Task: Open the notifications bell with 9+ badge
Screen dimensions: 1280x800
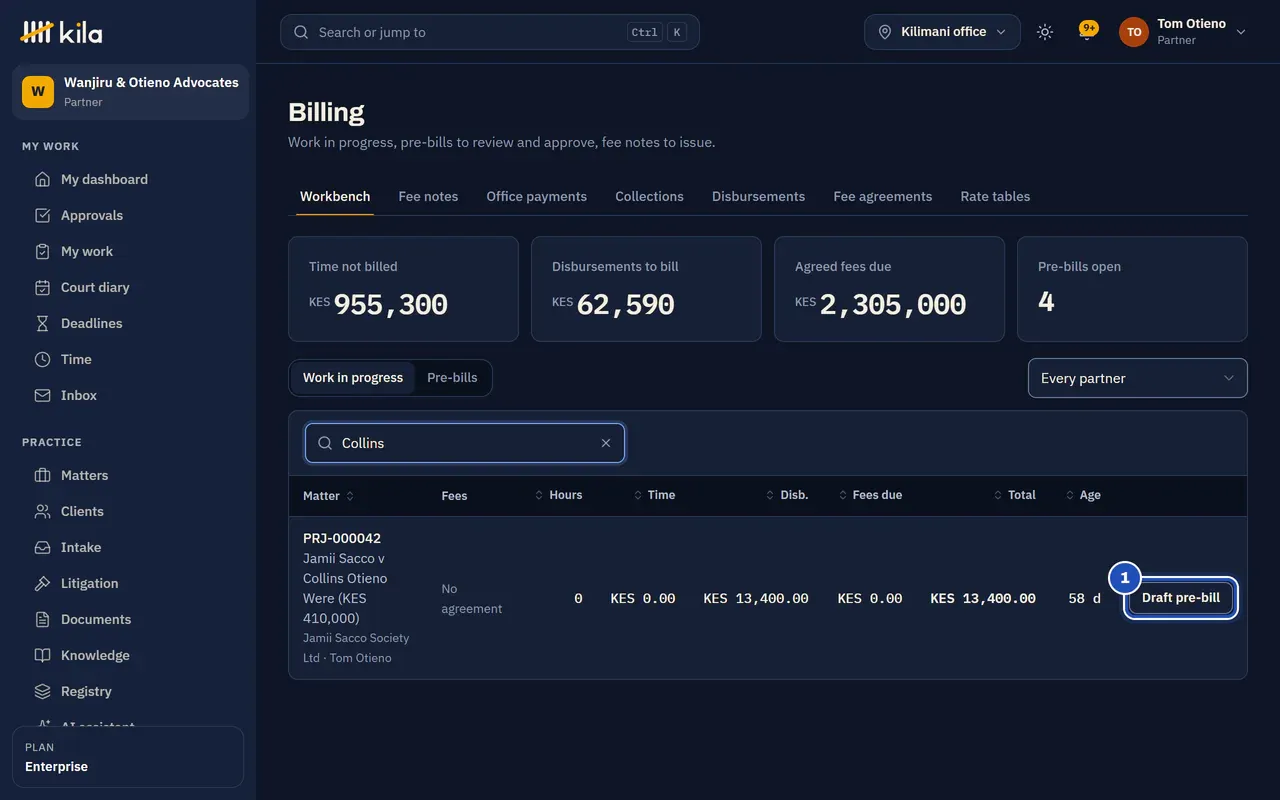Action: coord(1088,32)
